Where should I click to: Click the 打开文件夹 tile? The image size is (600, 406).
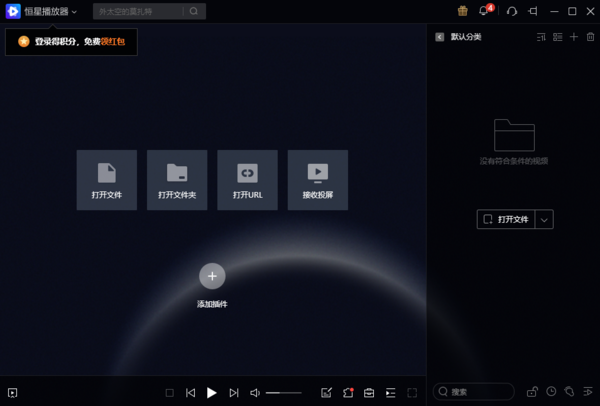click(x=177, y=180)
